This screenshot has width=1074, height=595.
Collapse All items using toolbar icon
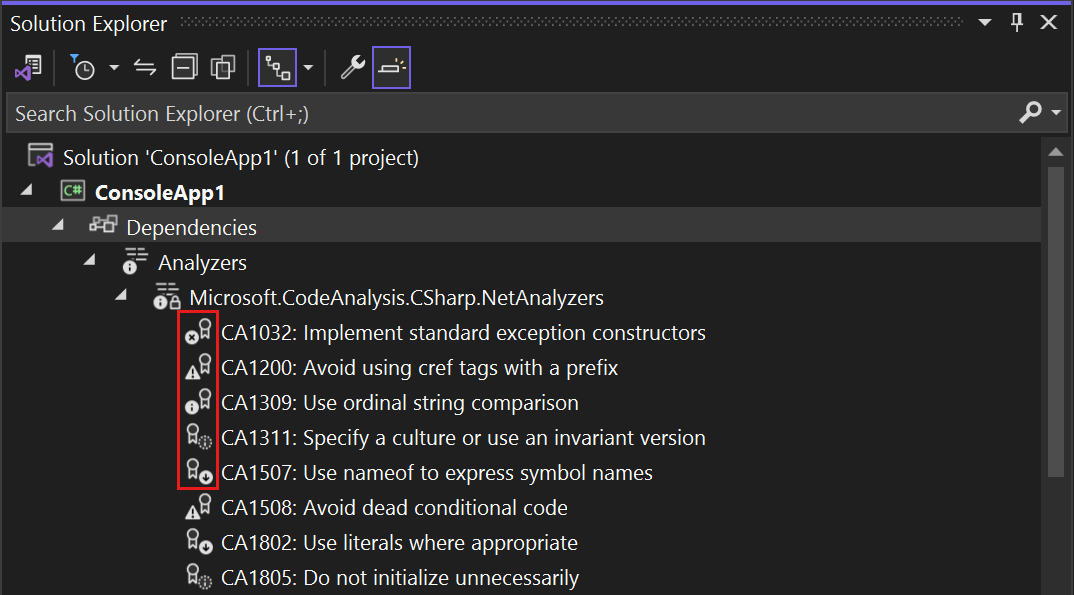click(x=184, y=67)
